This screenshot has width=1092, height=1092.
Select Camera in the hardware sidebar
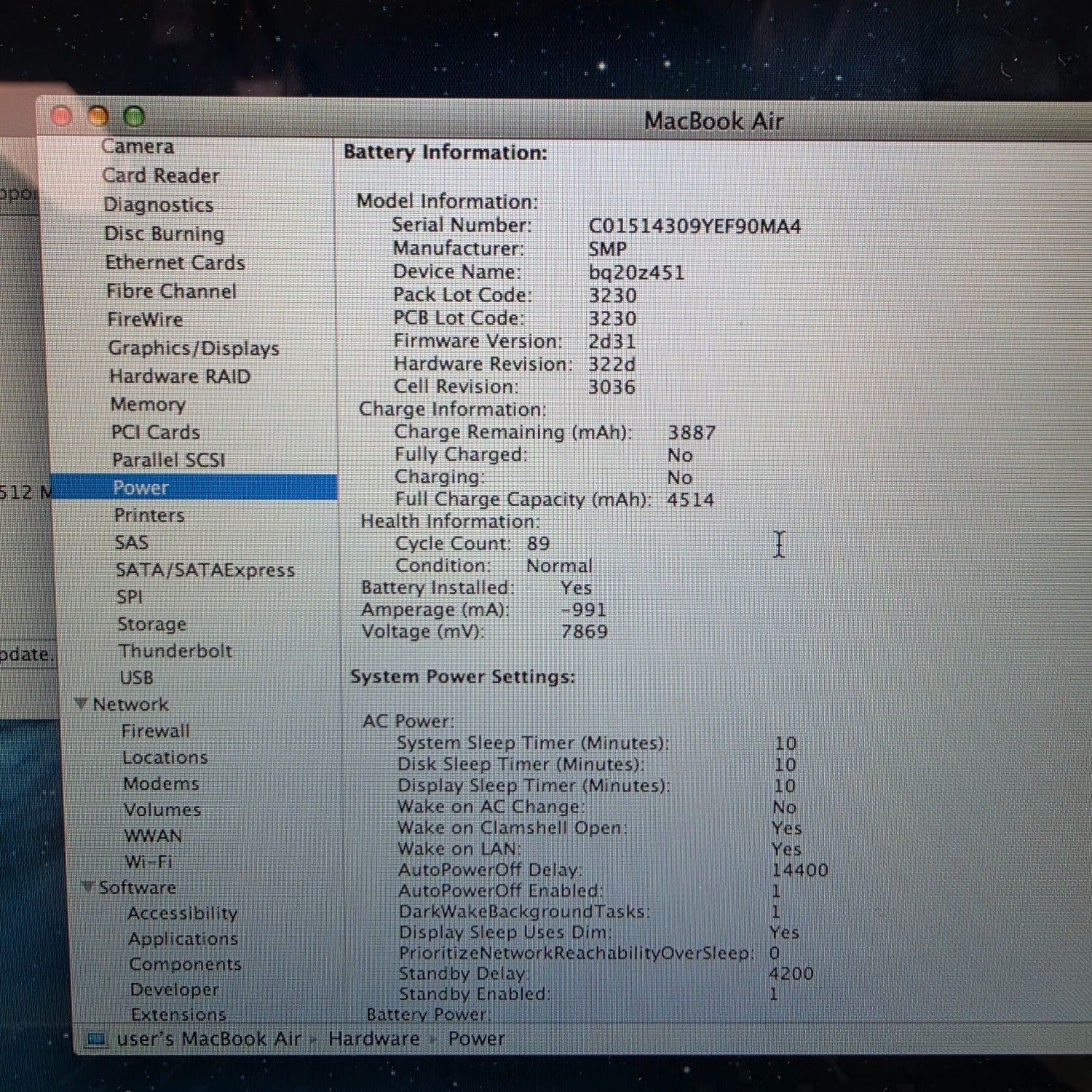[x=138, y=146]
